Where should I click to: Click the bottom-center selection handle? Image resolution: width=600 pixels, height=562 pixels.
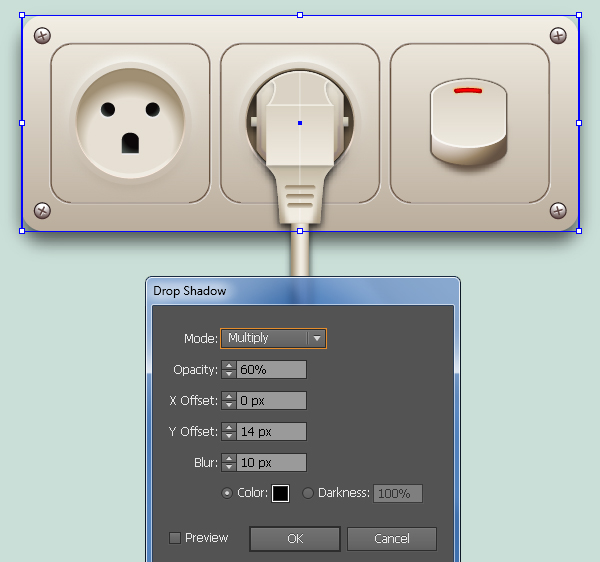click(300, 231)
